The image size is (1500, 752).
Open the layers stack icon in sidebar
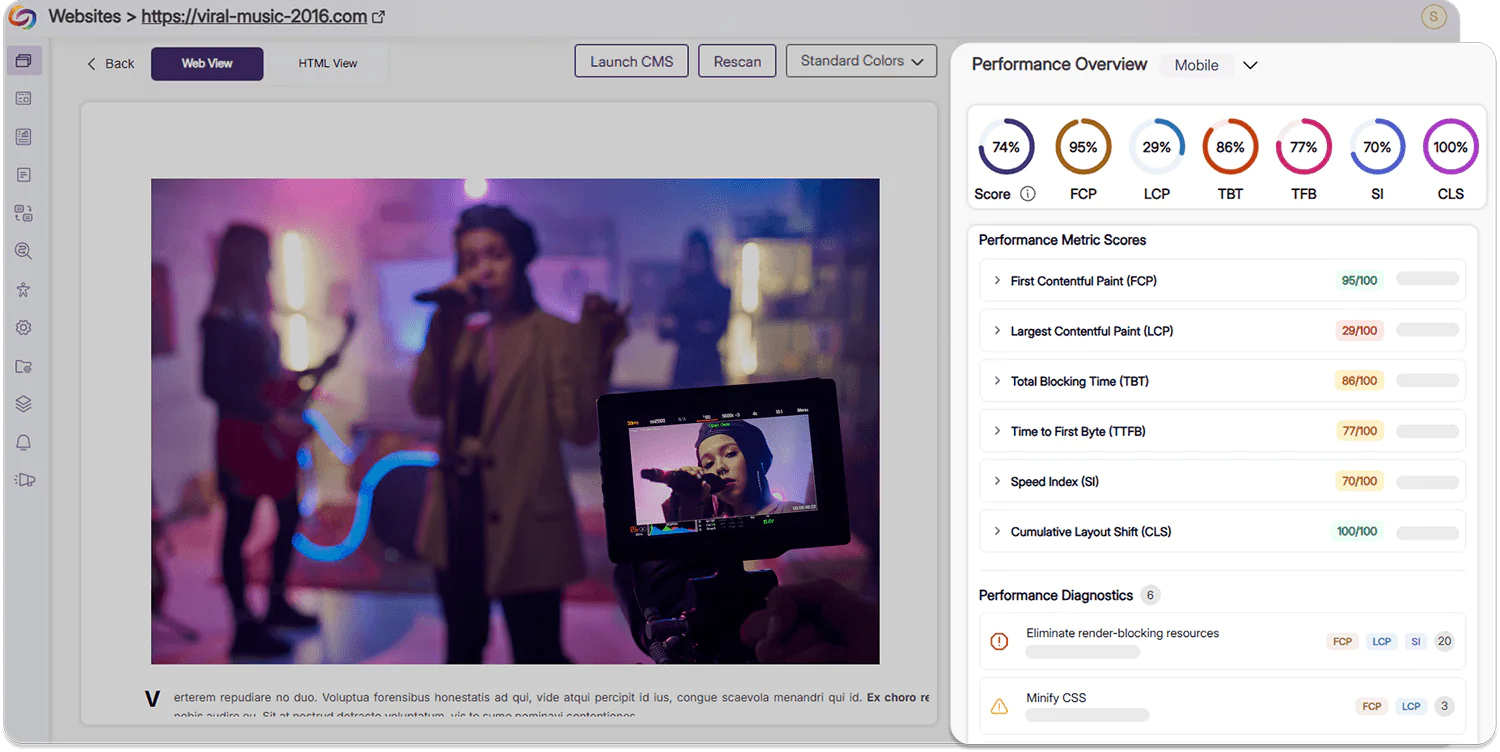tap(24, 404)
